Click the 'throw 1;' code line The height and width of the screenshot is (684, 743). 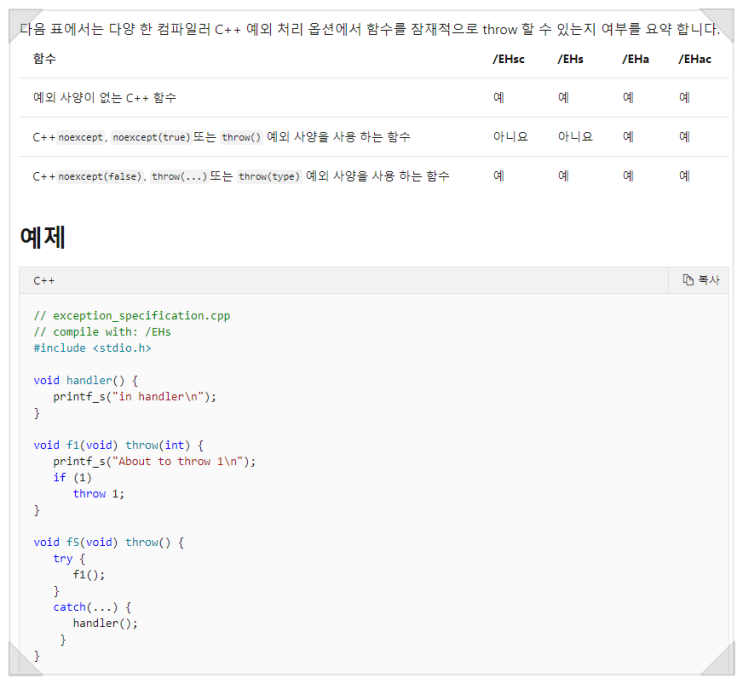tap(99, 494)
